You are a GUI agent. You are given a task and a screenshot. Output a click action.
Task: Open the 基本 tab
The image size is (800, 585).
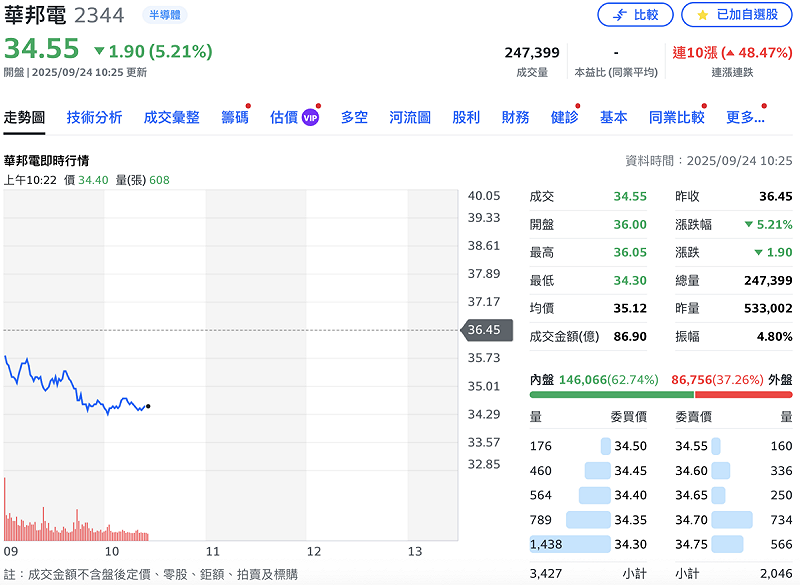tap(614, 117)
